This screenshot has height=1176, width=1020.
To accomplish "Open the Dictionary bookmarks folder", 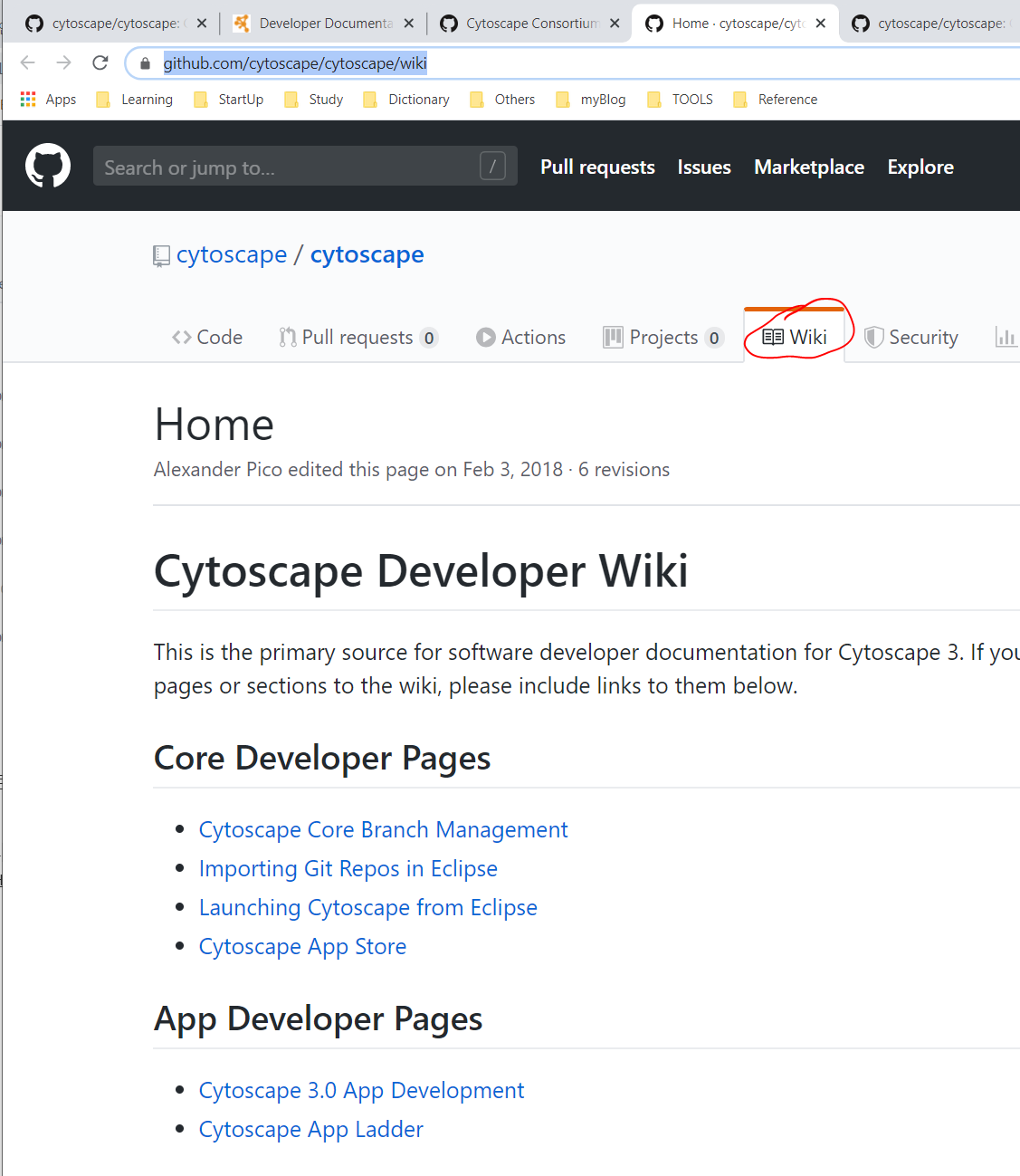I will point(406,99).
